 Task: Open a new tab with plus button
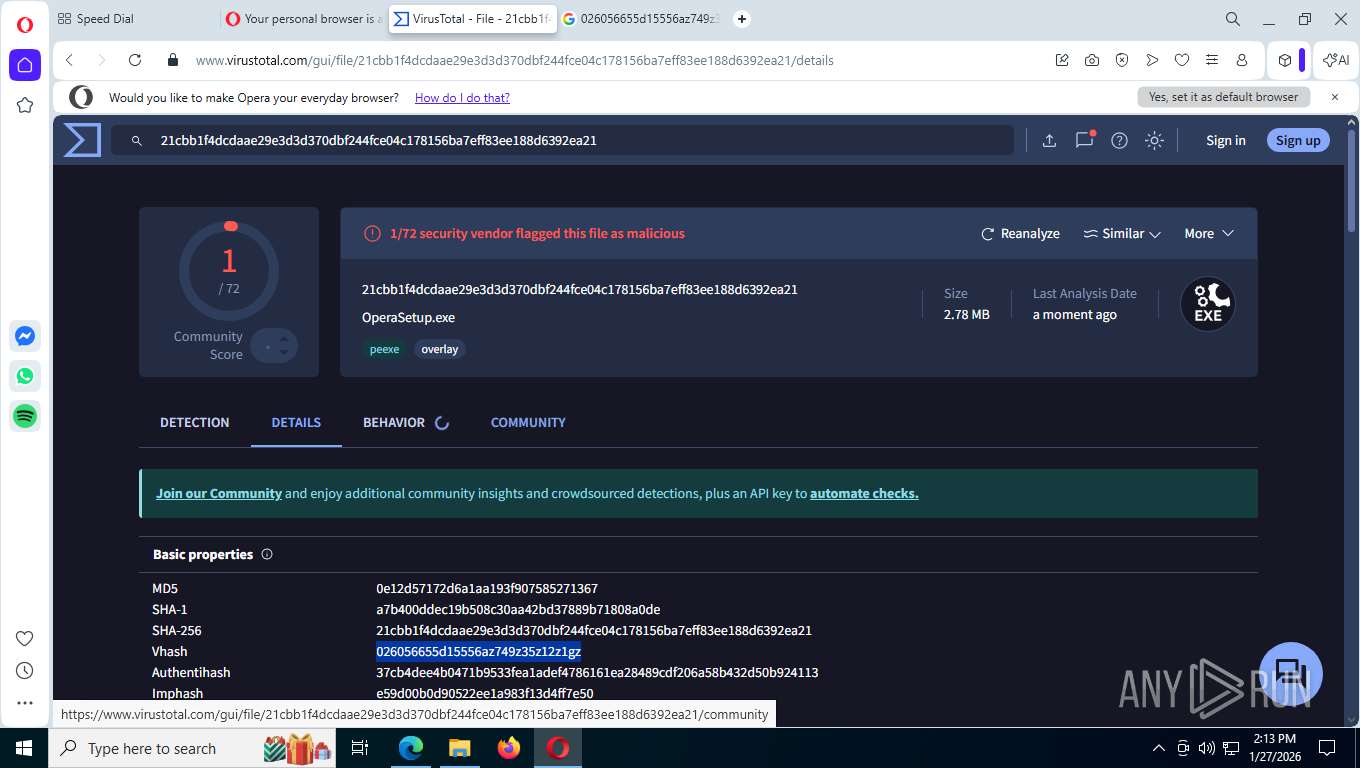(742, 19)
